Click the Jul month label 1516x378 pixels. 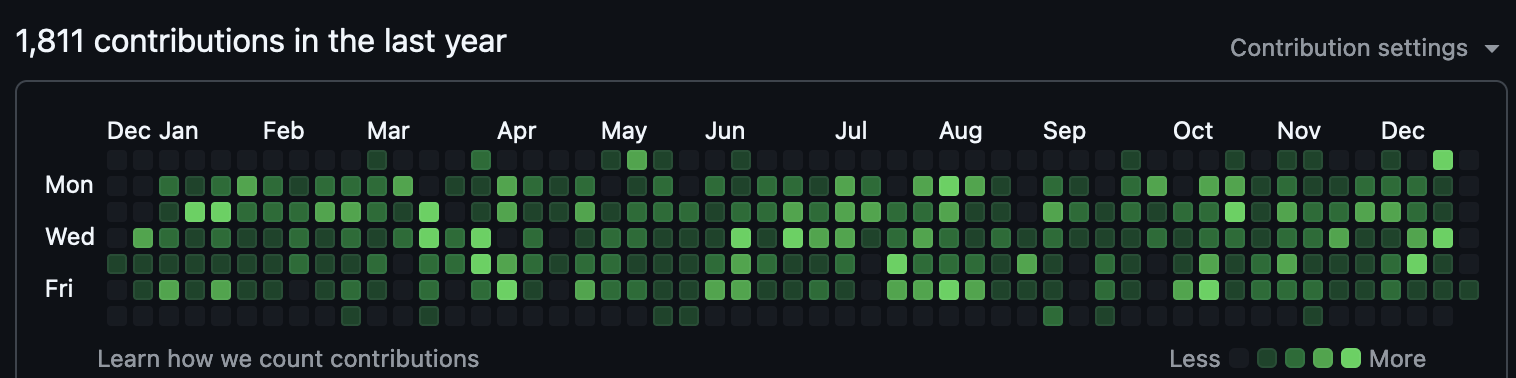851,131
